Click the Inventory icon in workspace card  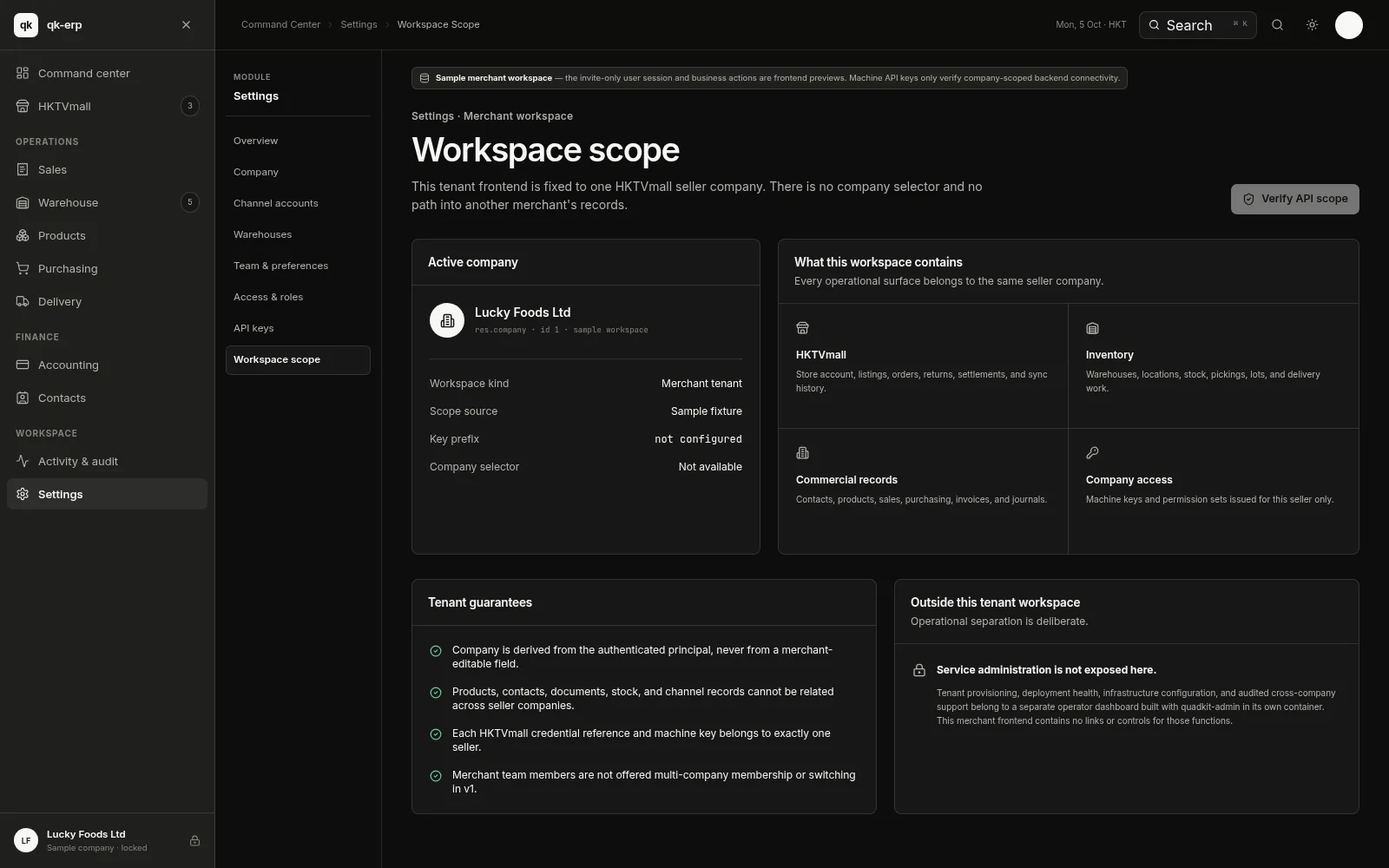click(1092, 328)
